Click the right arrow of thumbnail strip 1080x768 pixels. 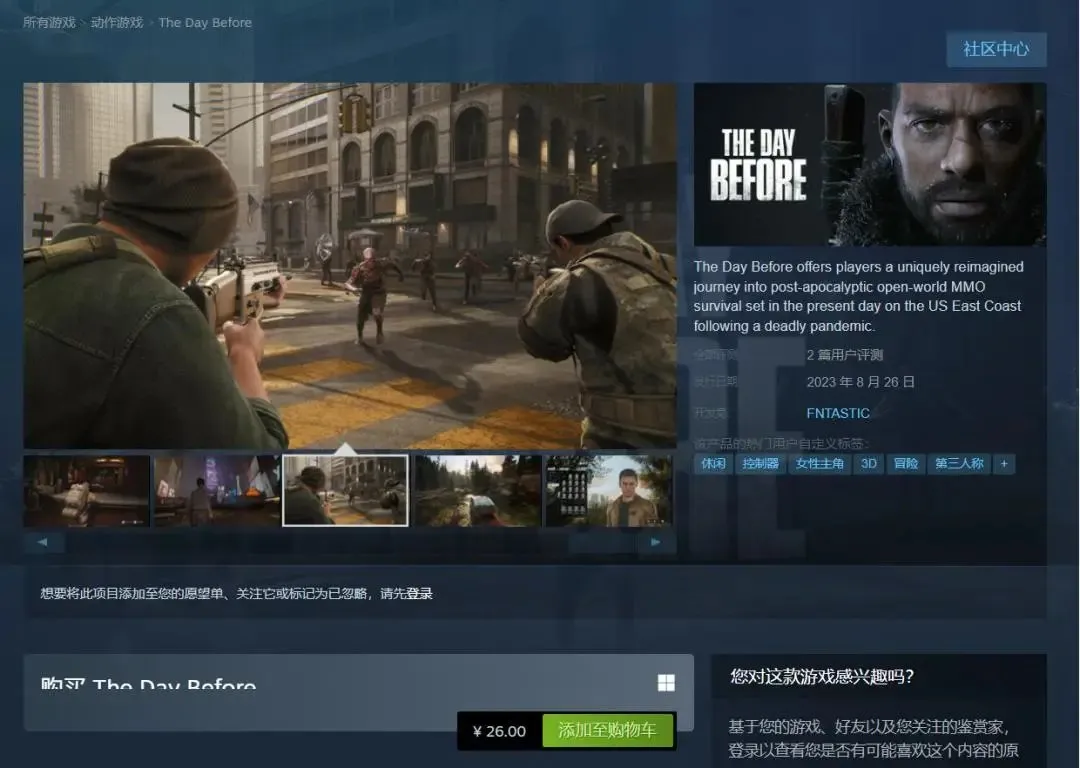(x=656, y=543)
